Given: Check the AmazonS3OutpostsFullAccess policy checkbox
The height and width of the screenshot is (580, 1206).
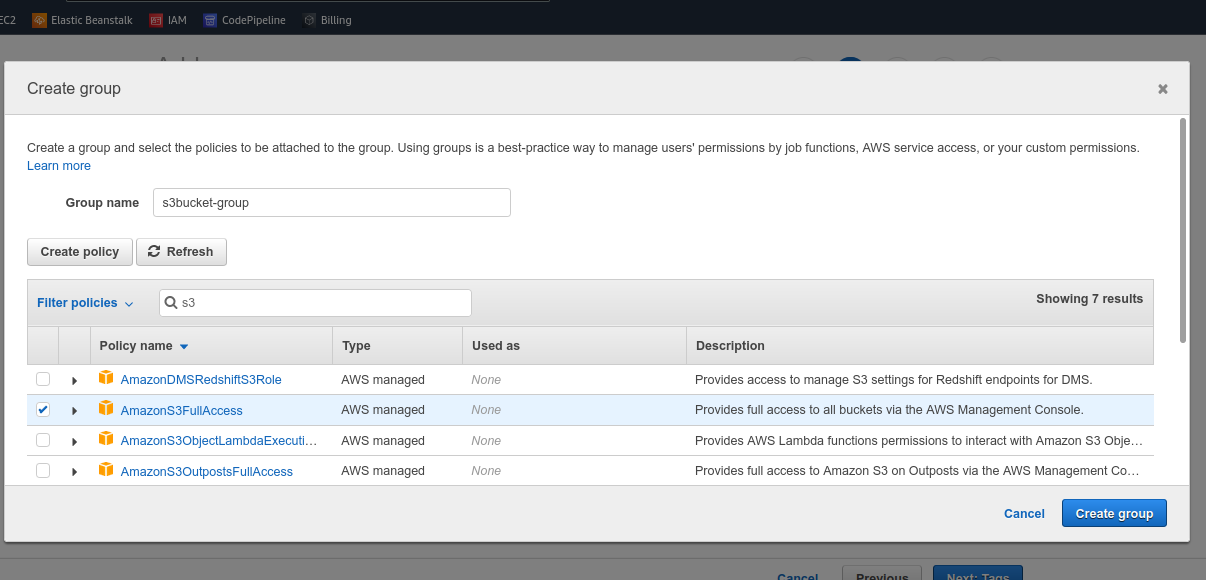Looking at the screenshot, I should (43, 470).
